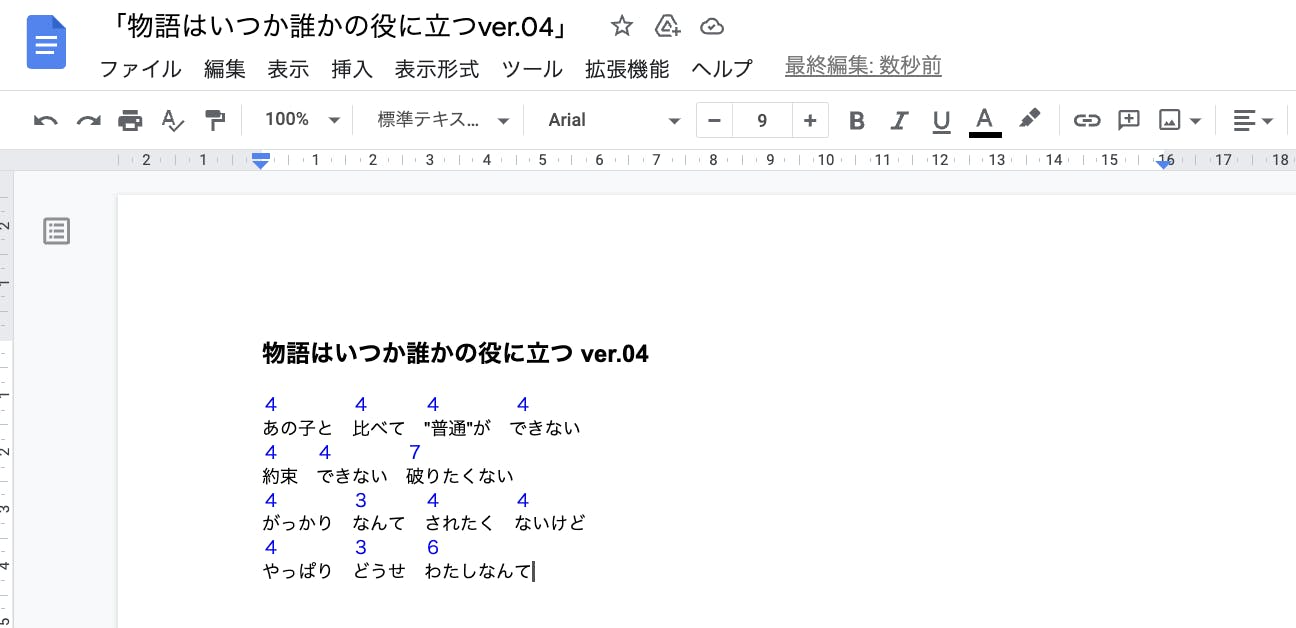
Task: Run spell check with the checkmark icon
Action: [x=173, y=121]
